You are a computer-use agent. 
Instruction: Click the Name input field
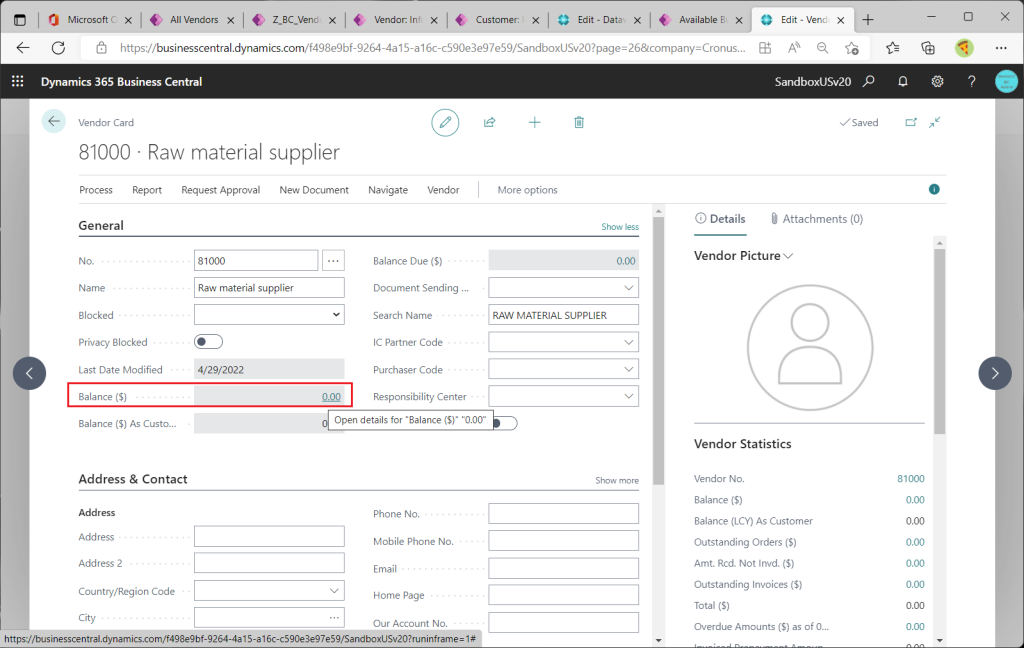(x=269, y=288)
